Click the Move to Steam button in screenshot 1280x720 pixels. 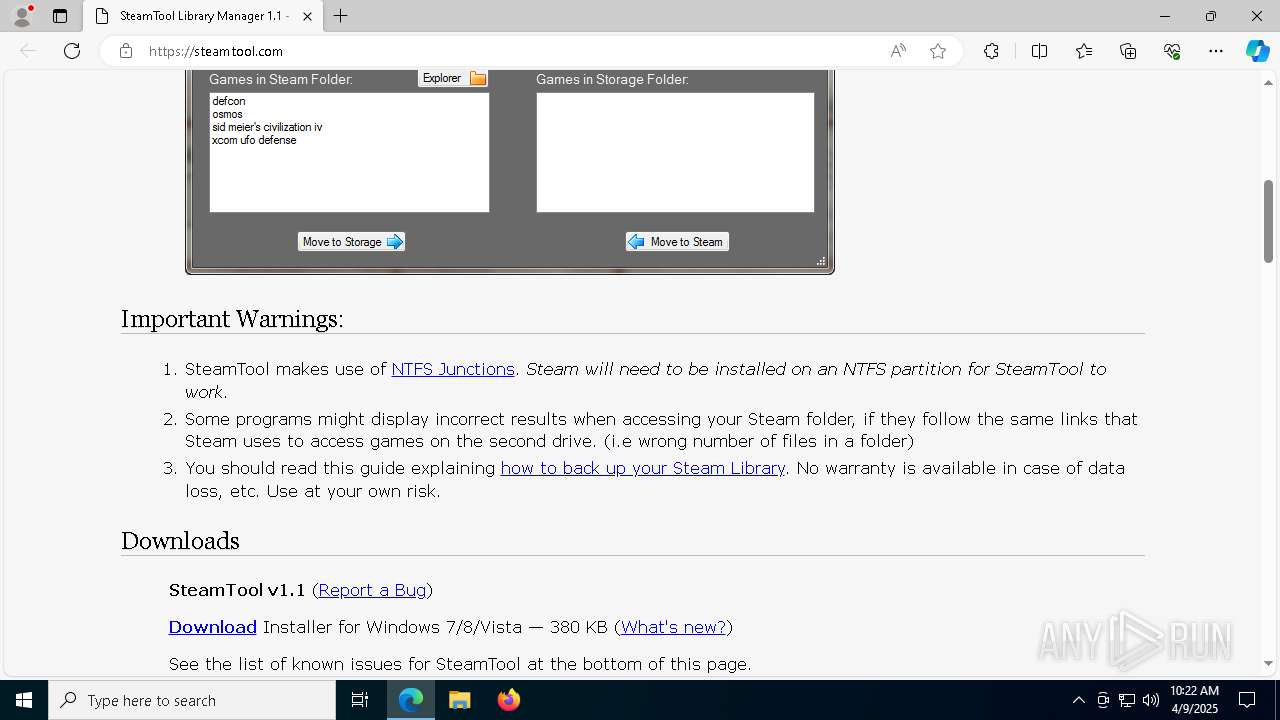click(677, 242)
